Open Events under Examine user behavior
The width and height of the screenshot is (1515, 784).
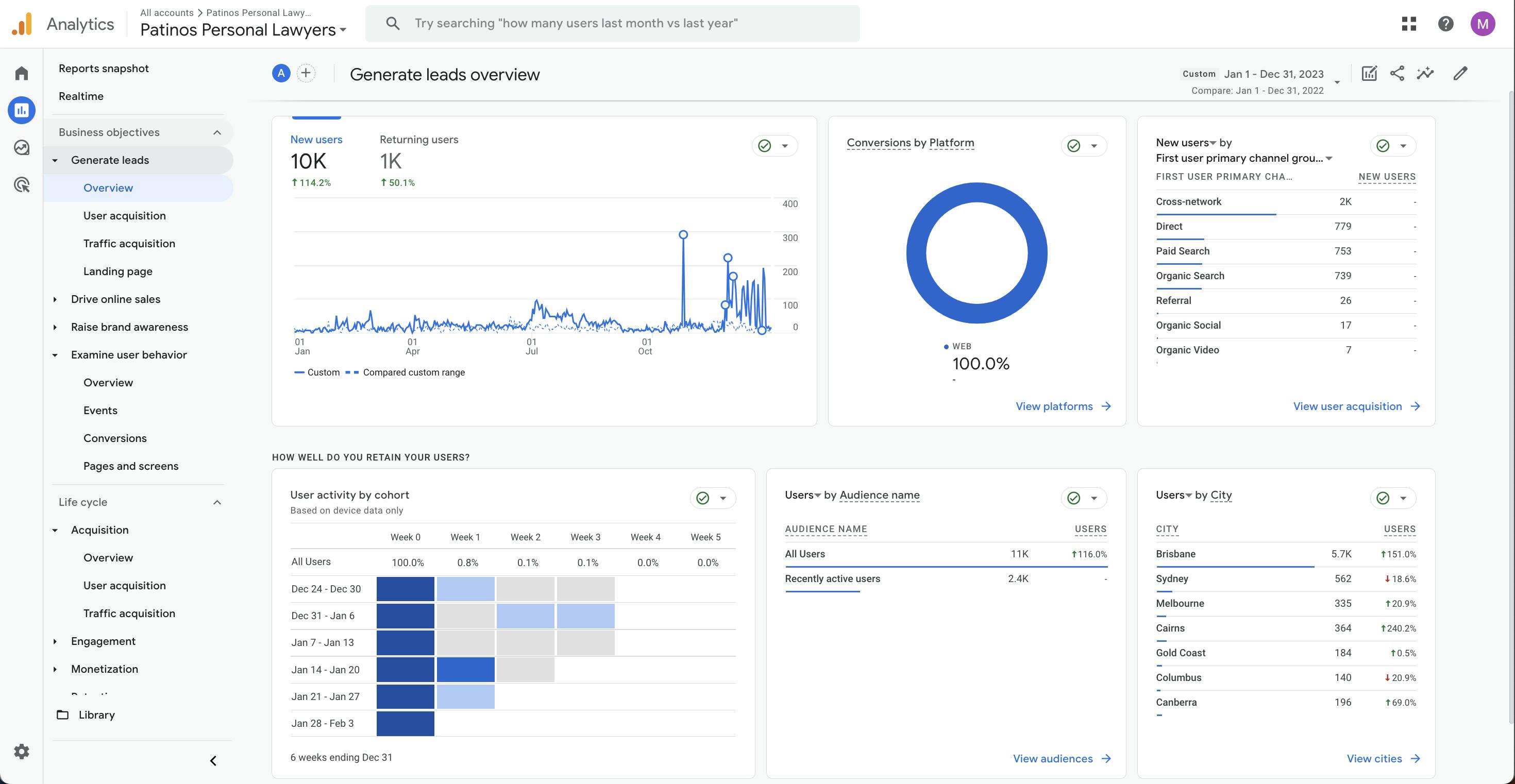click(x=100, y=410)
